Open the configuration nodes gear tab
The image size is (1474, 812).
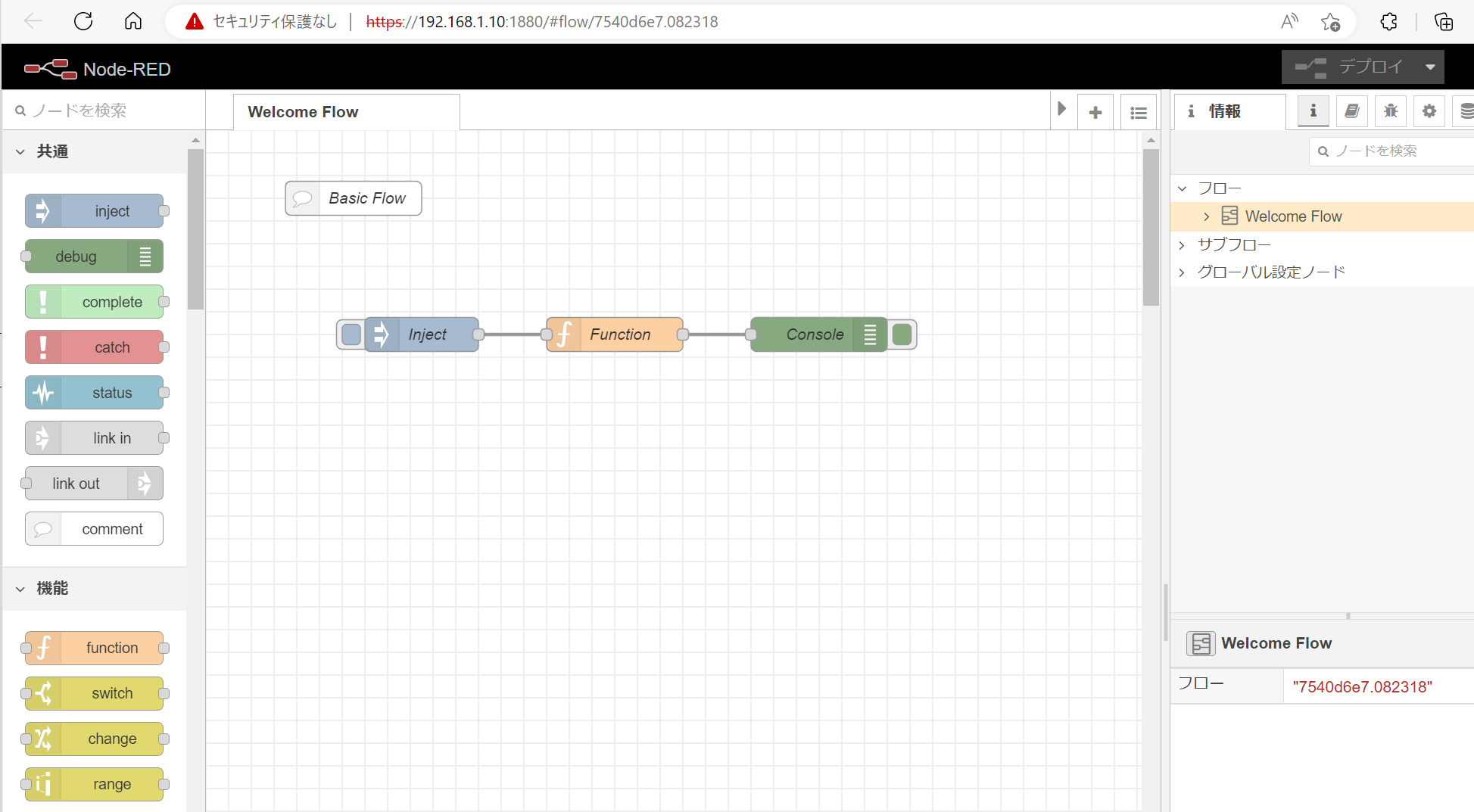click(1429, 111)
